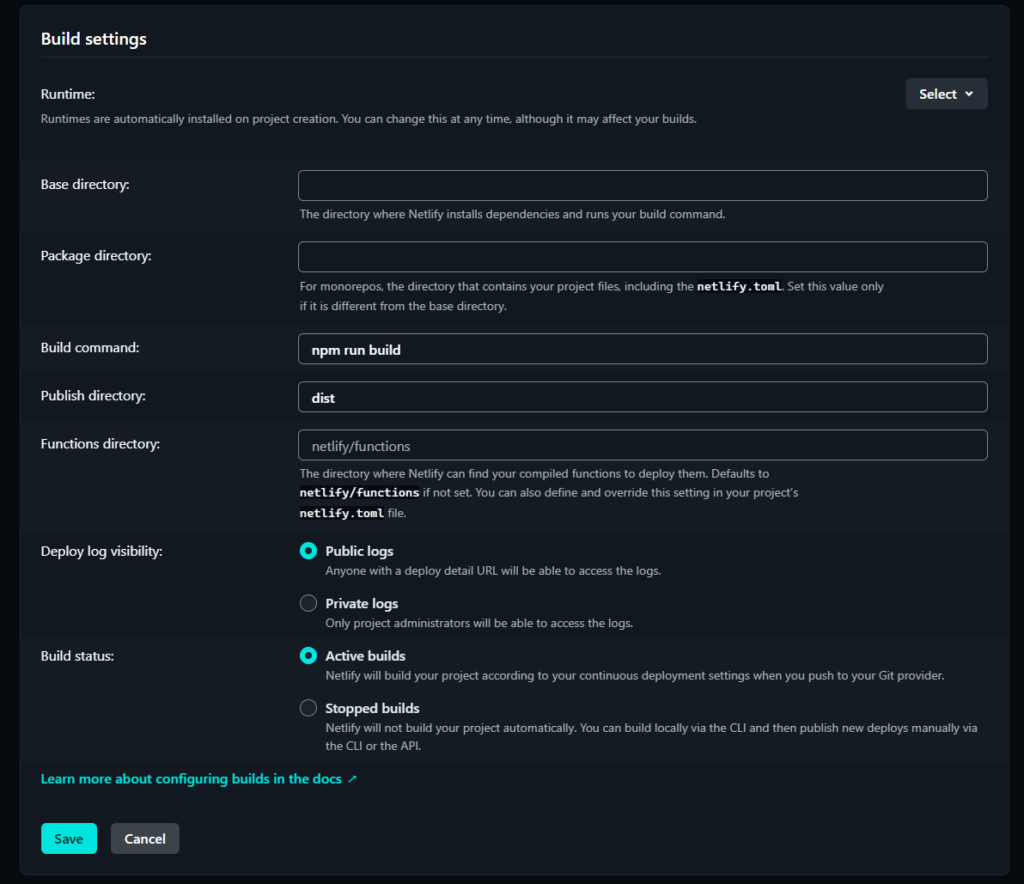Click the Build settings heading
Viewport: 1024px width, 884px height.
coord(92,39)
